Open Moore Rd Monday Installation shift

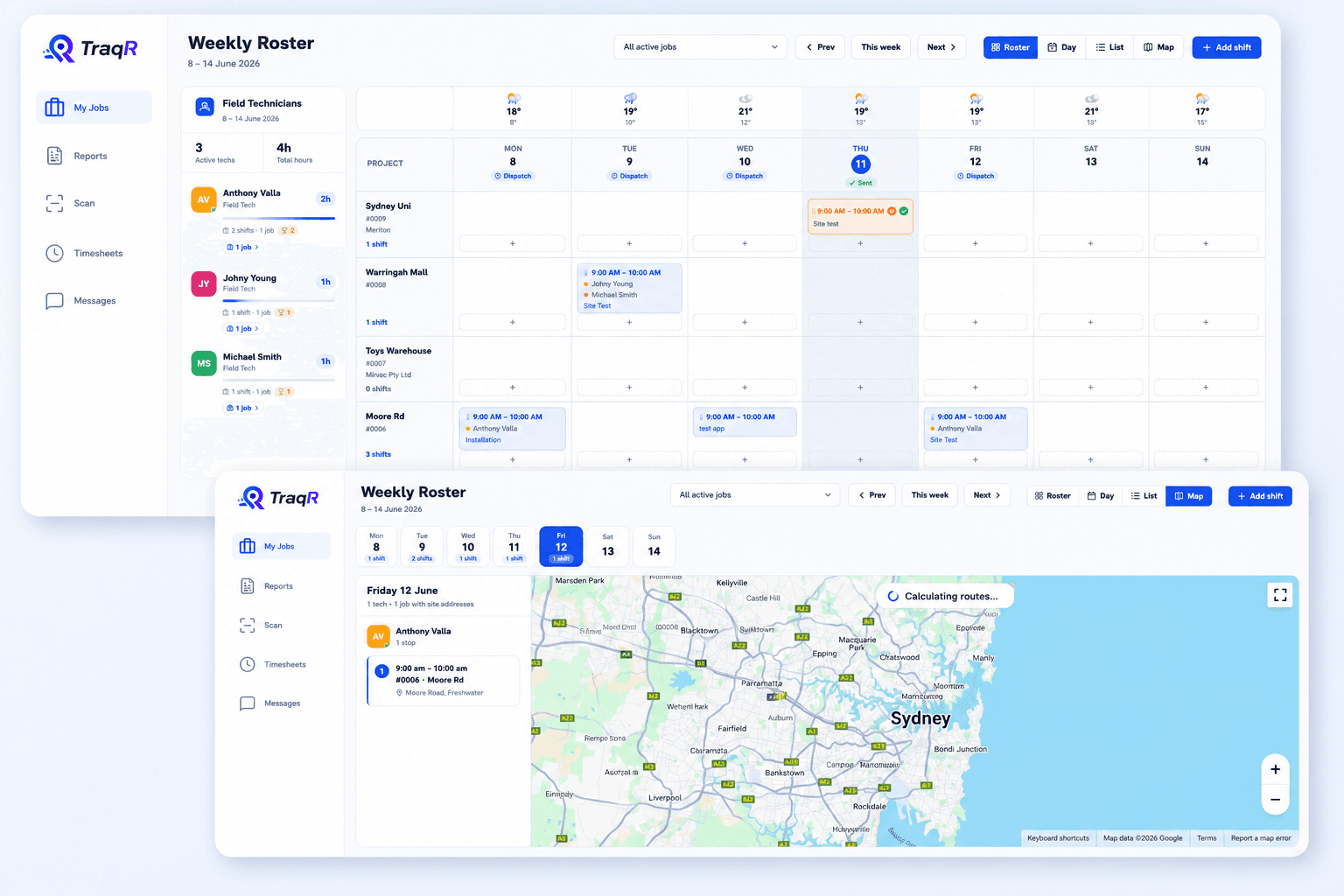pyautogui.click(x=513, y=429)
